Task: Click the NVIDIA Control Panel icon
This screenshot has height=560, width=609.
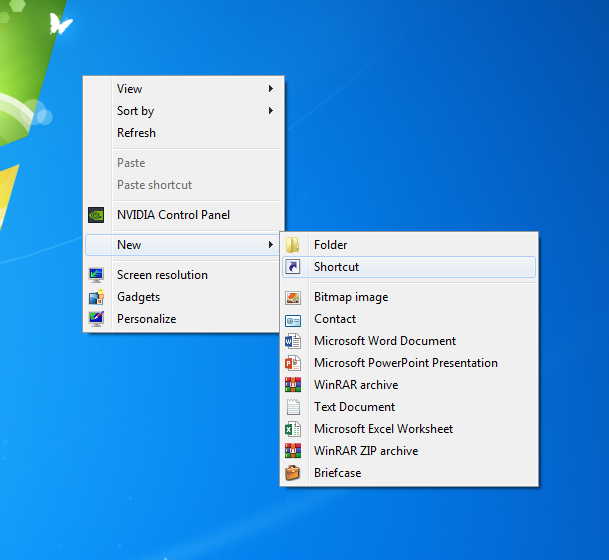Action: pos(96,215)
